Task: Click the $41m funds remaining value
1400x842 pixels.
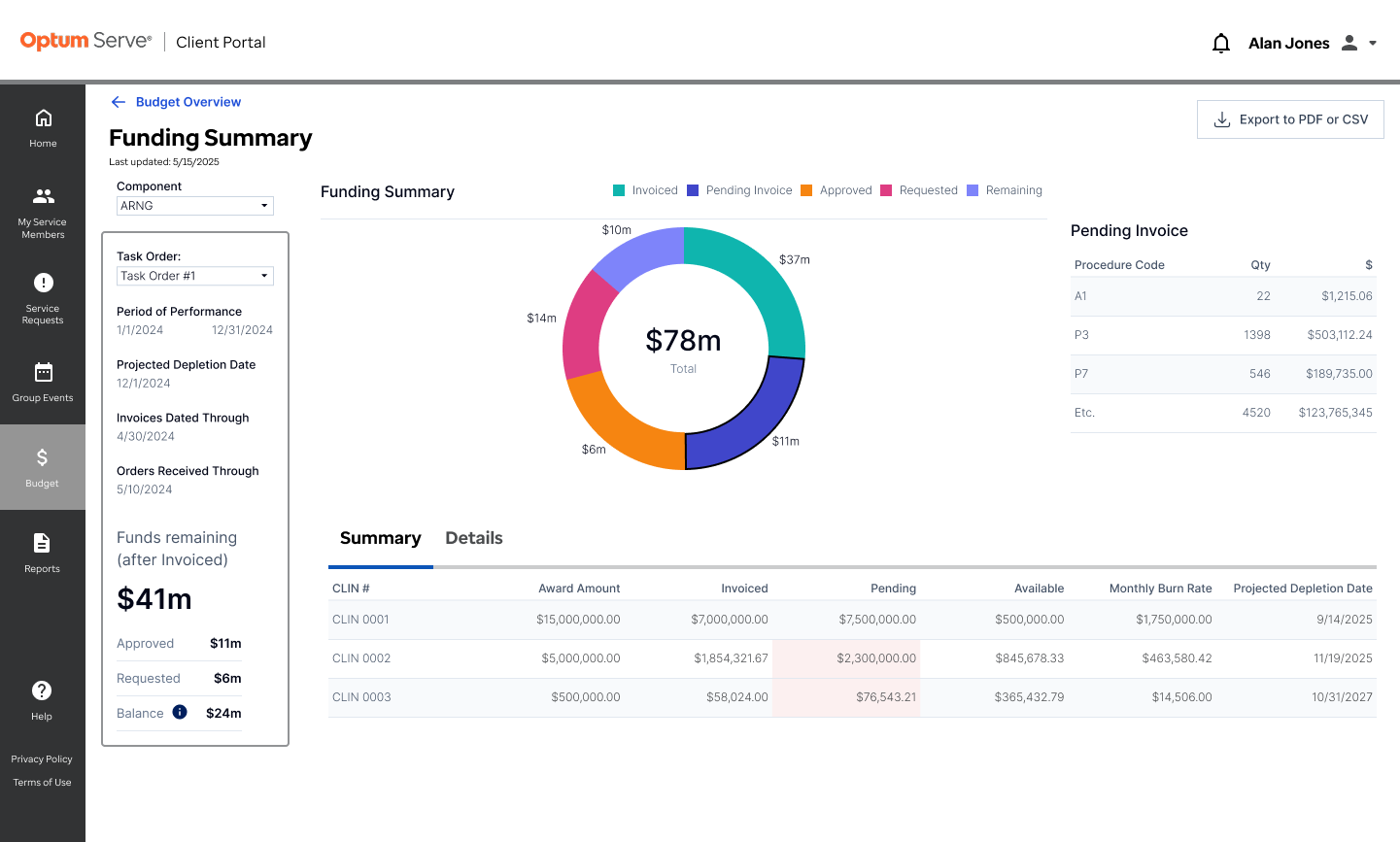Action: click(x=154, y=599)
